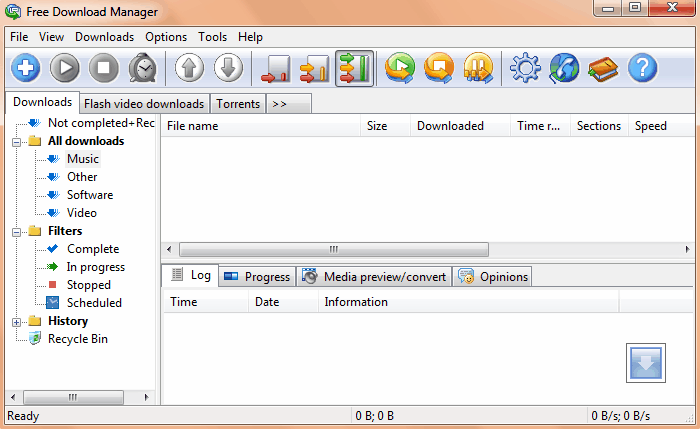Select the Video category

pyautogui.click(x=82, y=213)
